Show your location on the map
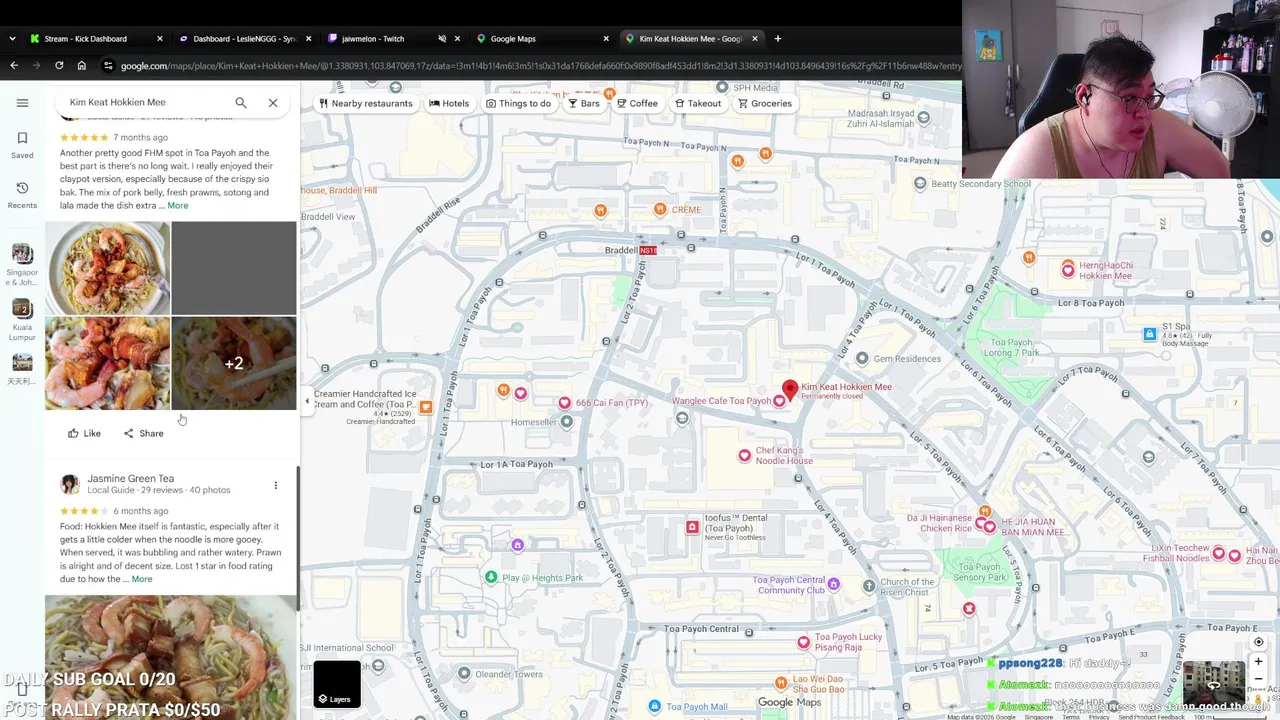The width and height of the screenshot is (1280, 720). pos(1259,642)
